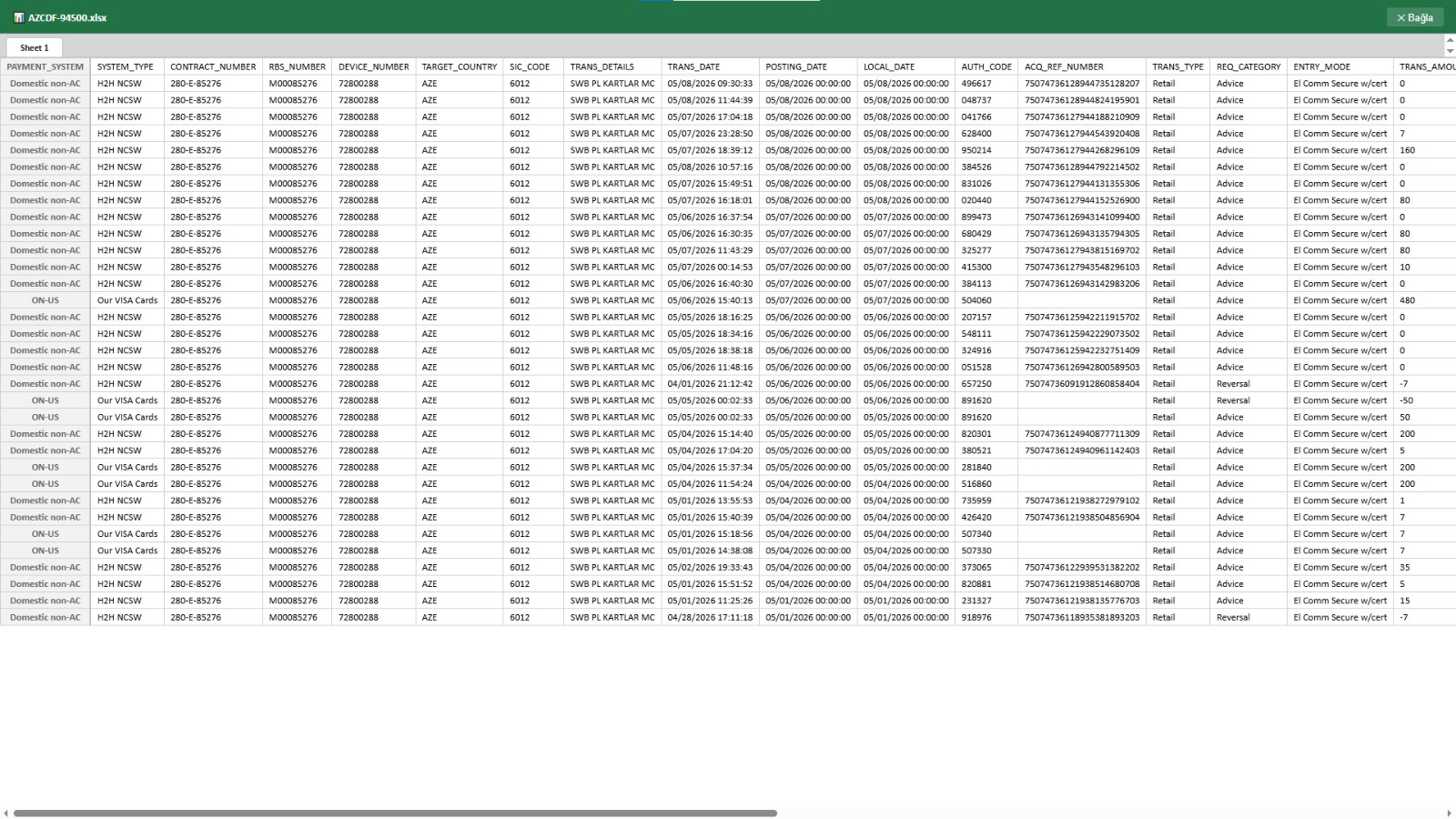Select auth code cell 325277

[986, 250]
